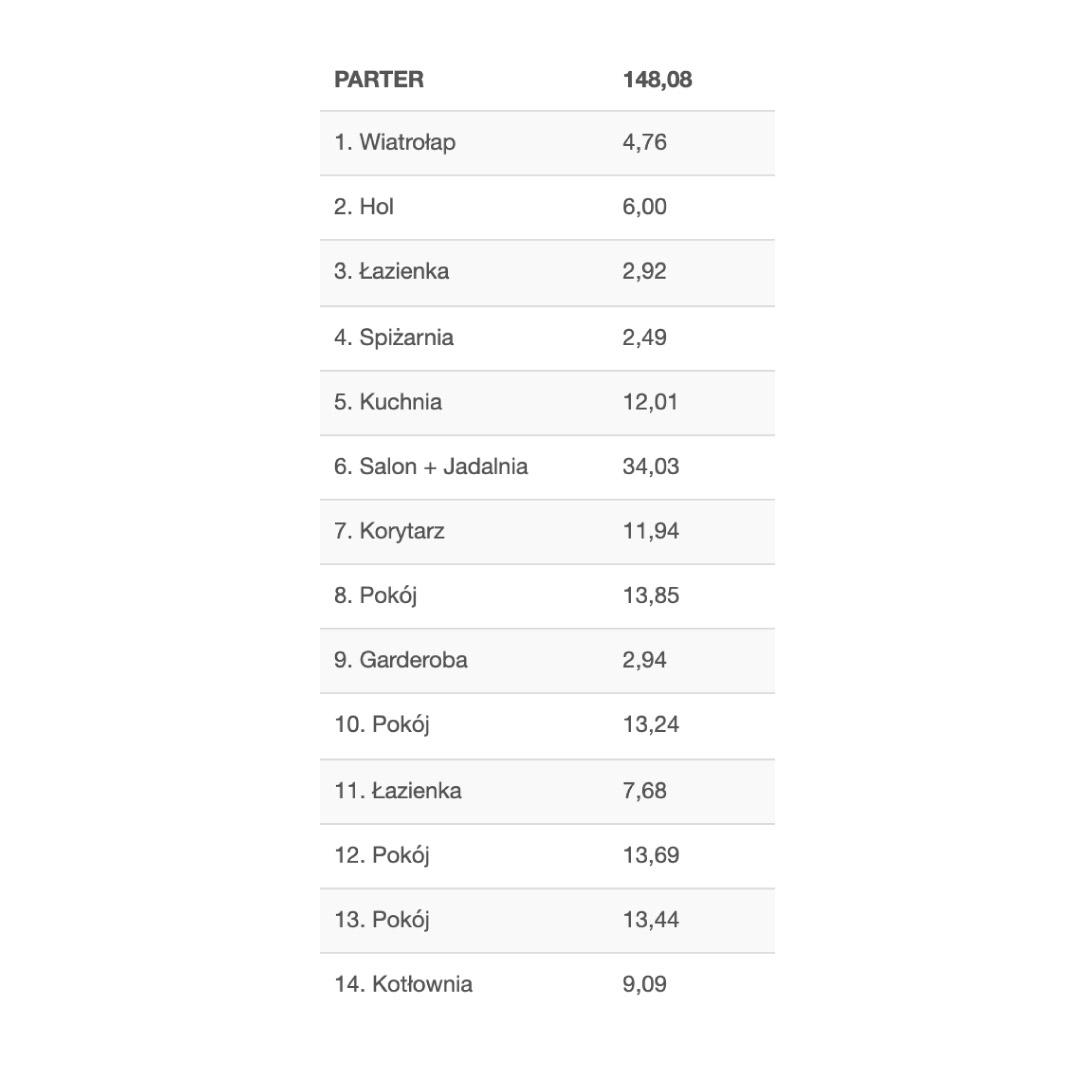Click the 12,01 area value

(650, 402)
